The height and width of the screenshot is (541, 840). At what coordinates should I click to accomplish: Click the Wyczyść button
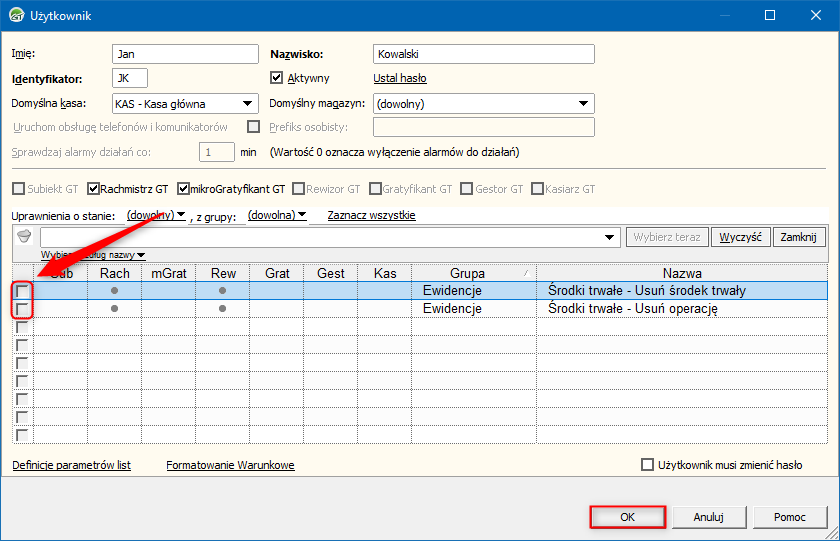click(x=739, y=237)
